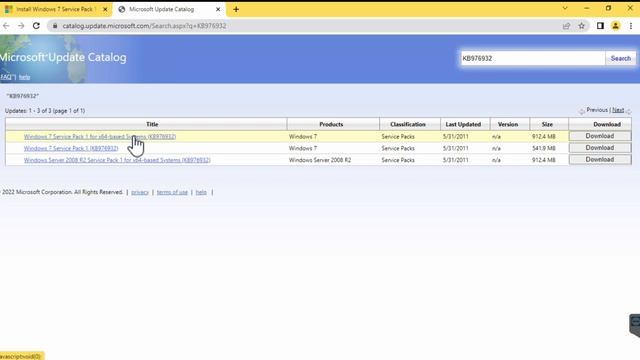
Task: Sort by the Last Updated column header
Action: (463, 124)
